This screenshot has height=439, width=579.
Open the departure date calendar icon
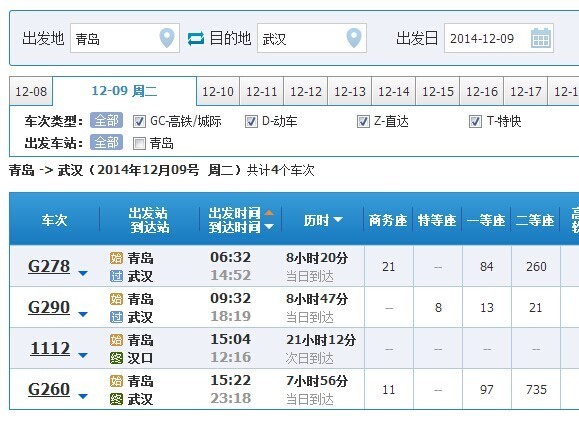coord(541,38)
